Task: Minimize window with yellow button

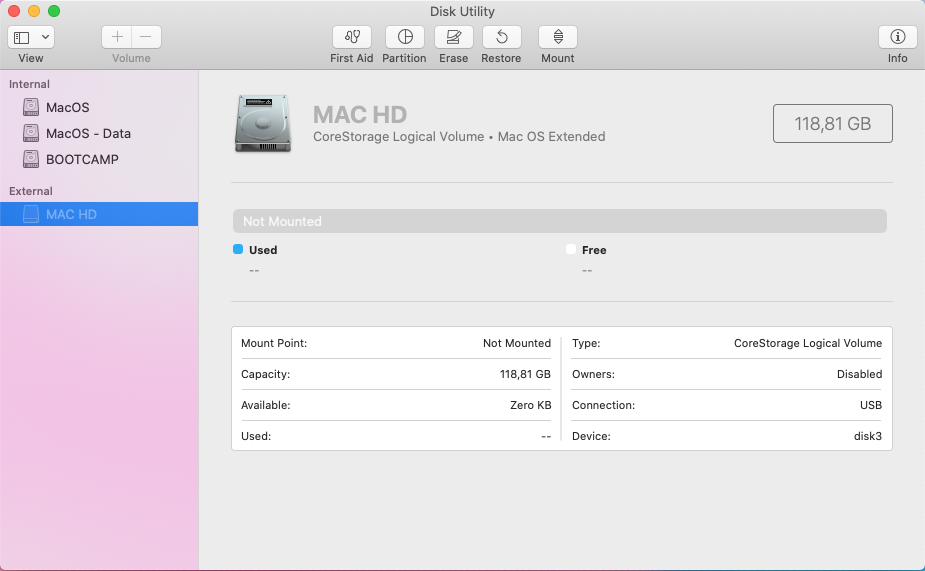Action: (34, 11)
